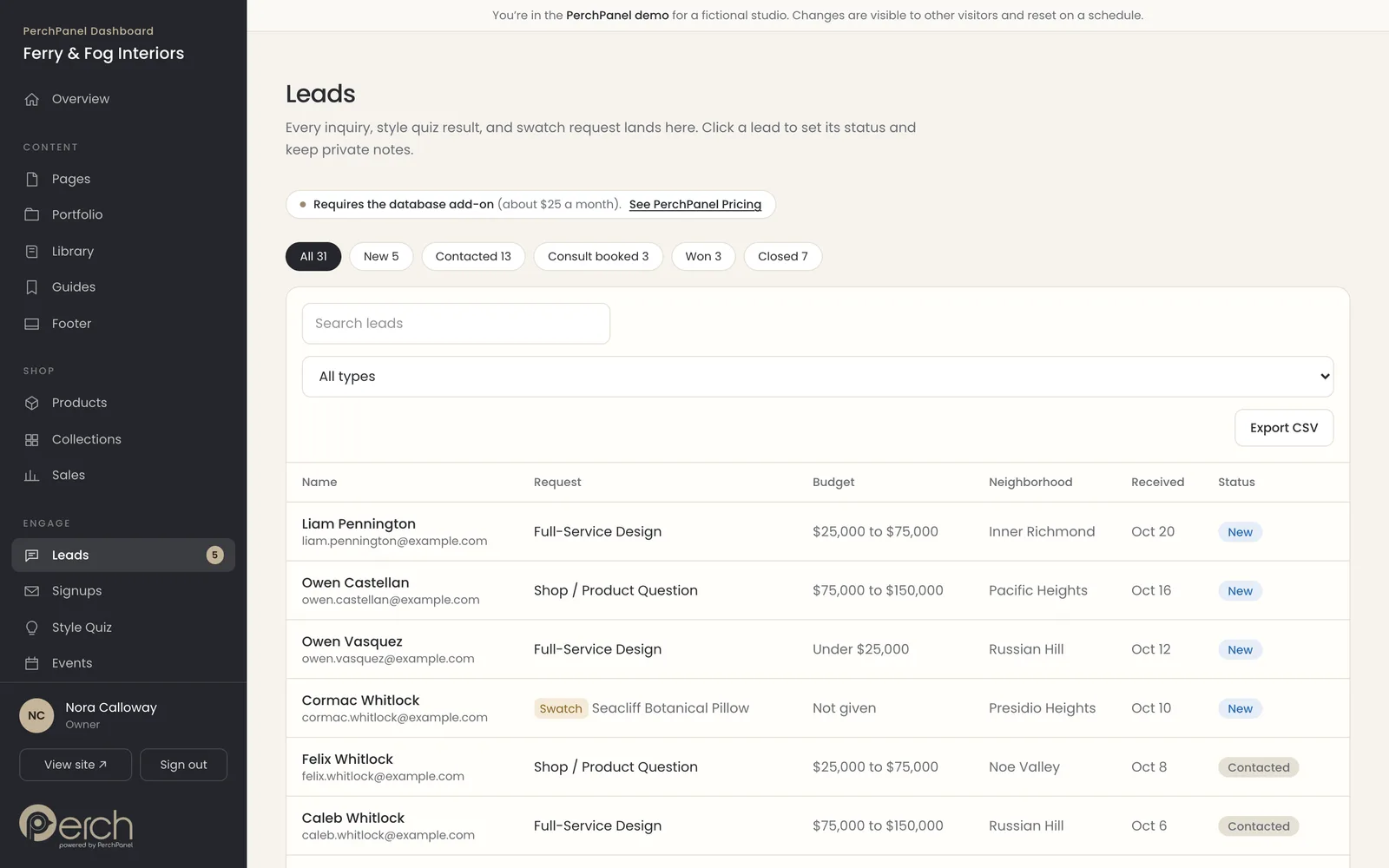The image size is (1389, 868).
Task: Open Caleb Whitlock lead
Action: (818, 825)
